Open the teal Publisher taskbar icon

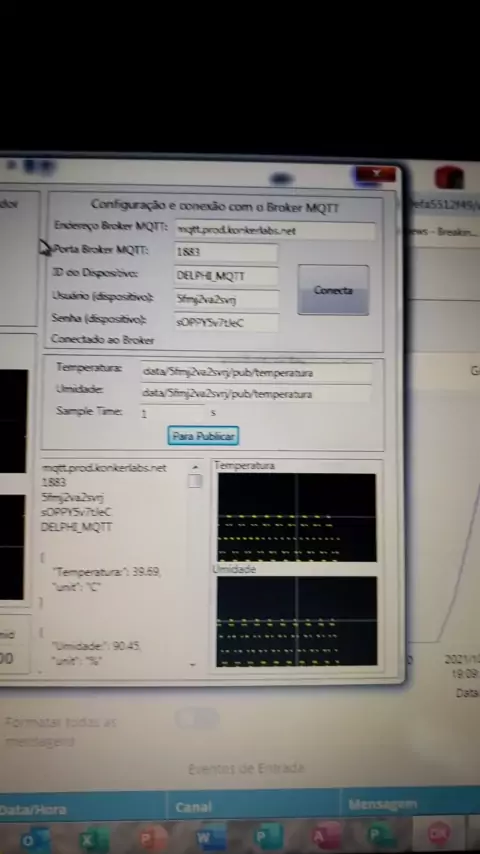(x=269, y=837)
